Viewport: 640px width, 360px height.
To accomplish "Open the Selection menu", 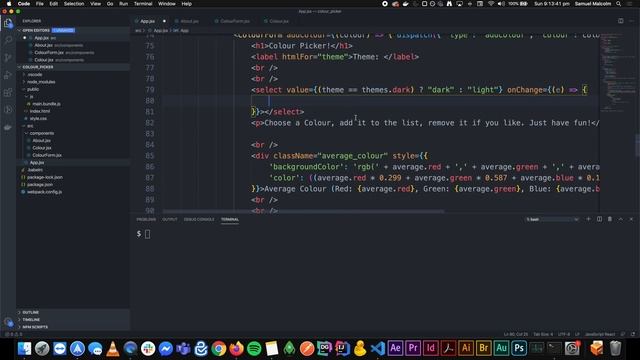I will pyautogui.click(x=74, y=4).
